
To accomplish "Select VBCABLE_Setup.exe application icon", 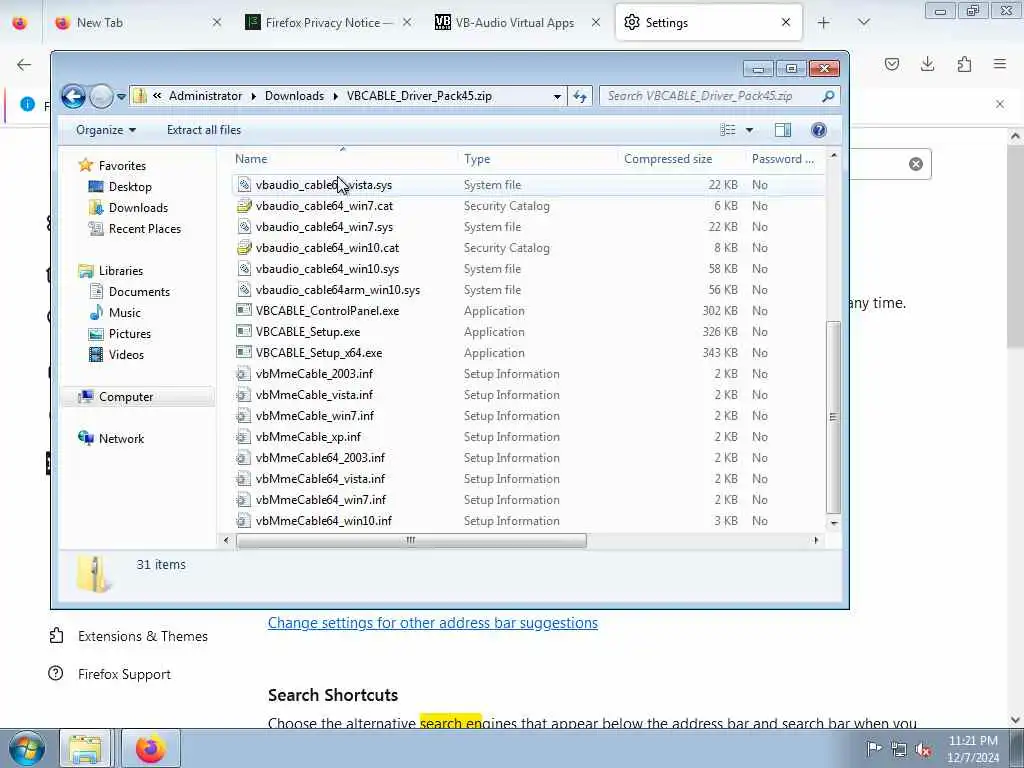I will (x=244, y=331).
